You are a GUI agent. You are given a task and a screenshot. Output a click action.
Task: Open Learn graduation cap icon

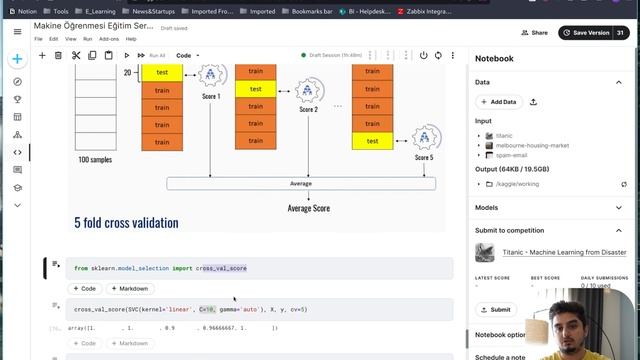click(18, 188)
